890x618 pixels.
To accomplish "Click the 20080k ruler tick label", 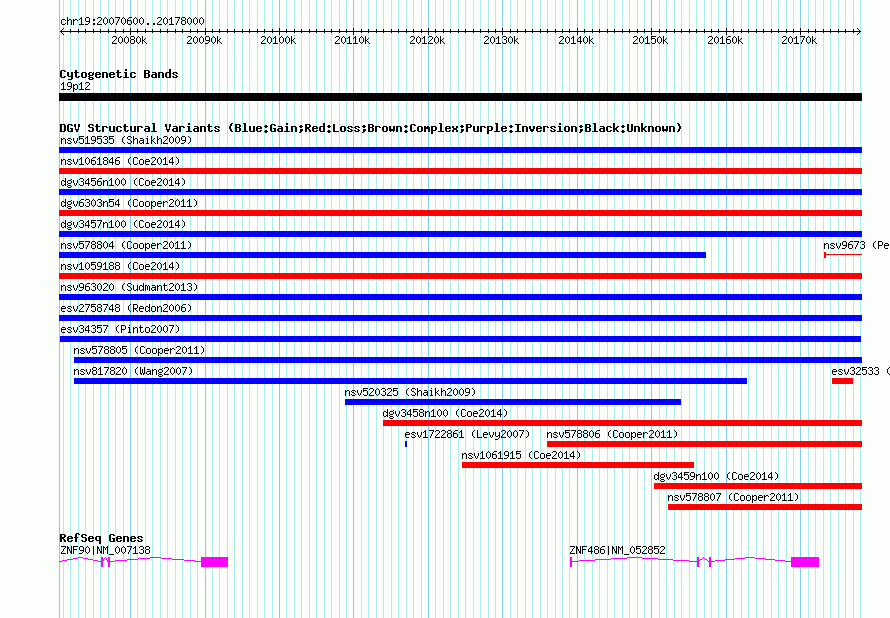I will pos(129,40).
